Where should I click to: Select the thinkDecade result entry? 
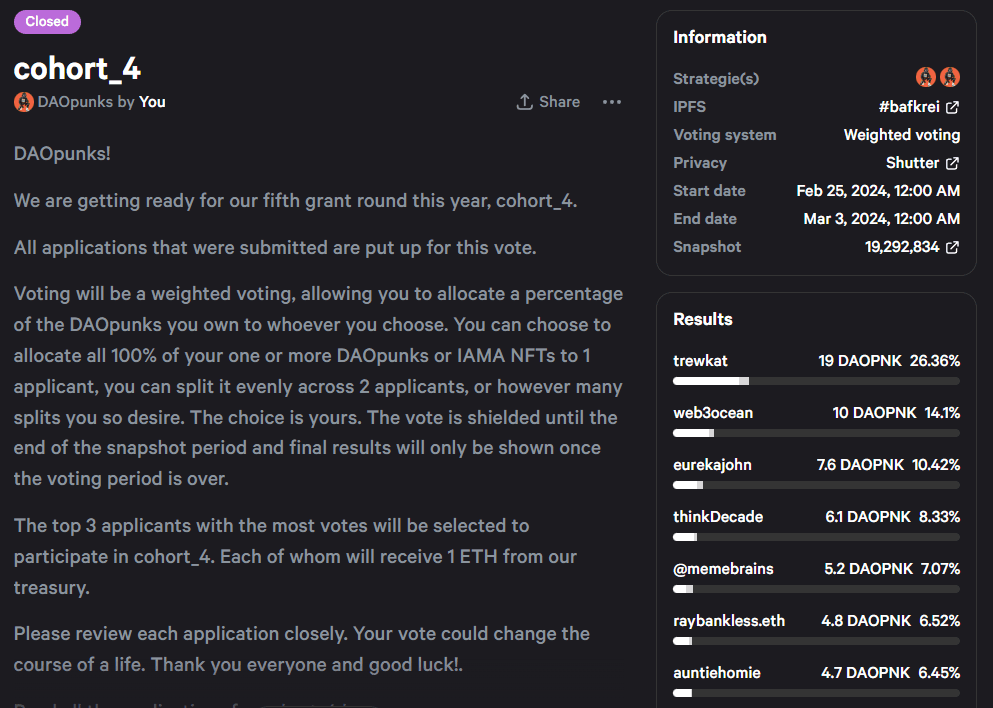pyautogui.click(x=816, y=525)
